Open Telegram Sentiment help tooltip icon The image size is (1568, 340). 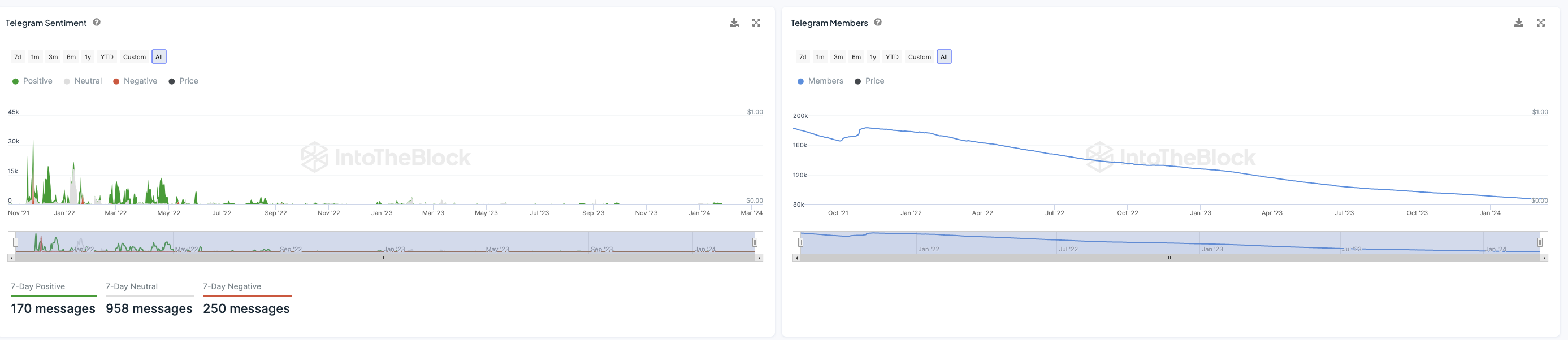pos(97,23)
